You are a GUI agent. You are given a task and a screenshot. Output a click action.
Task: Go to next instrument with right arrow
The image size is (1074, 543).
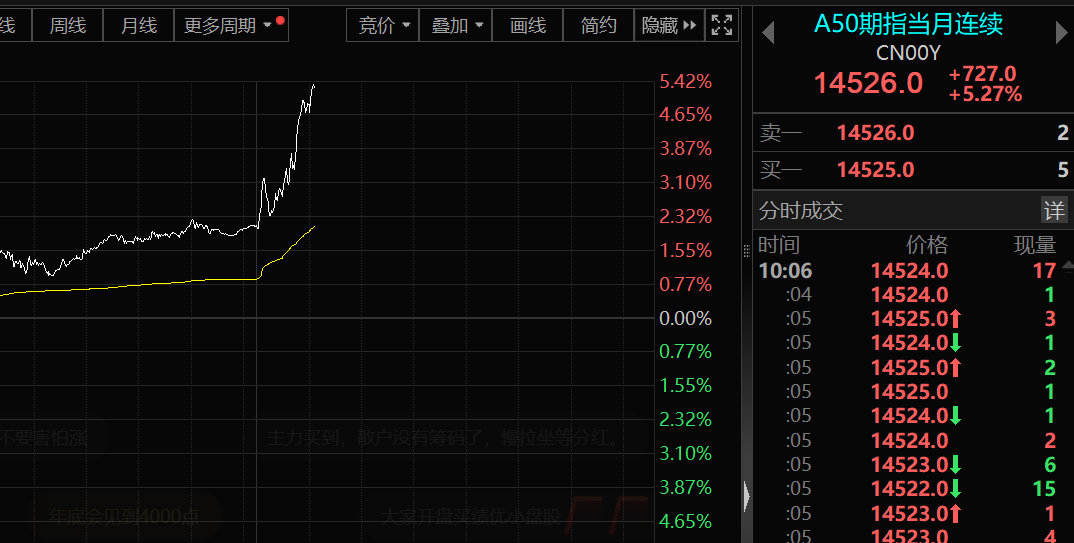coord(1061,32)
